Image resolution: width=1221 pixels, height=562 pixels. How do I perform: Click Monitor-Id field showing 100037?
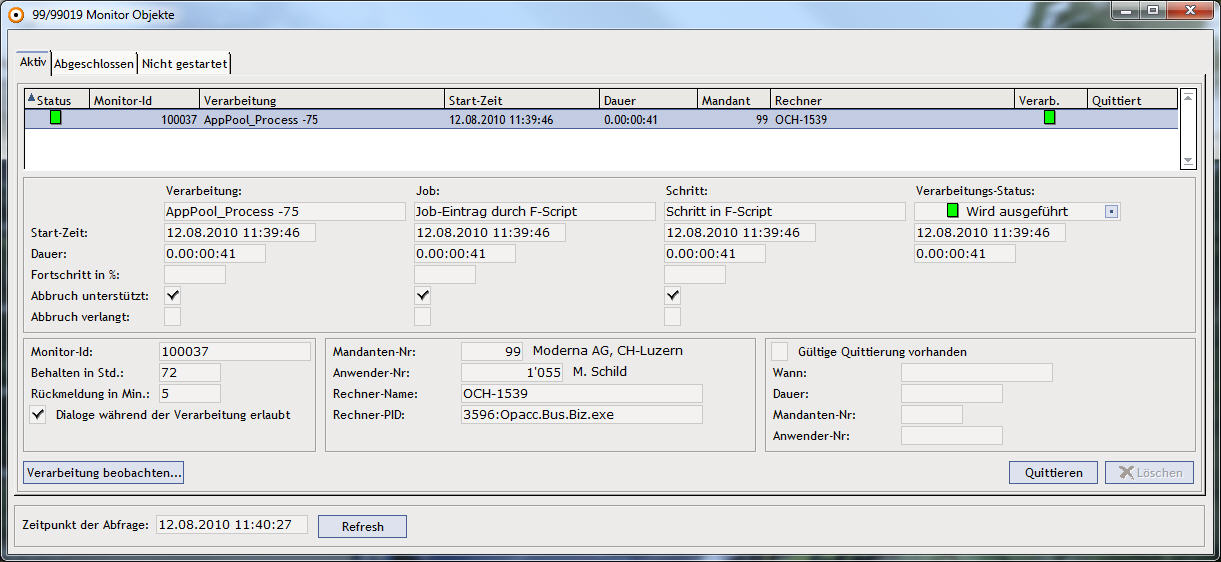coord(235,351)
